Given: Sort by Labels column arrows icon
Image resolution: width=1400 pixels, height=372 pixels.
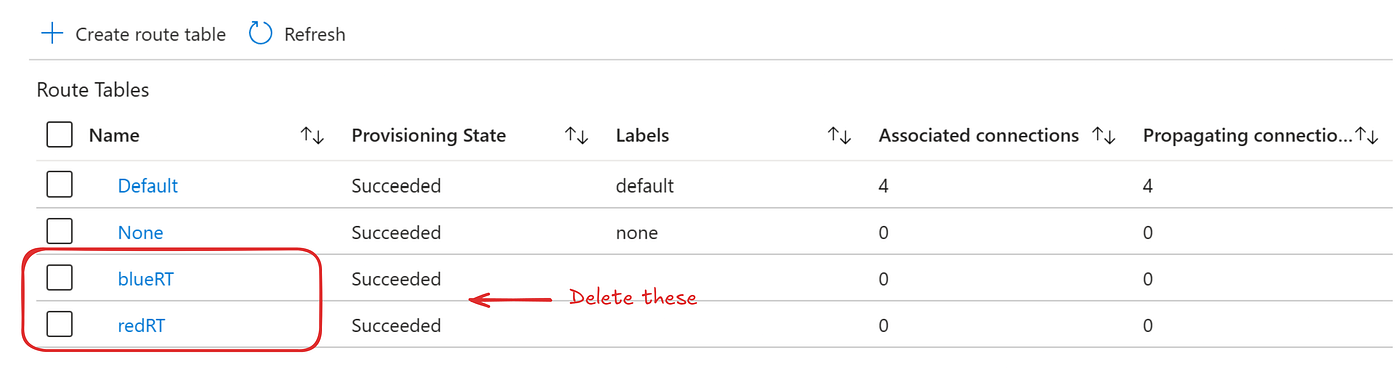Looking at the screenshot, I should click(x=840, y=136).
